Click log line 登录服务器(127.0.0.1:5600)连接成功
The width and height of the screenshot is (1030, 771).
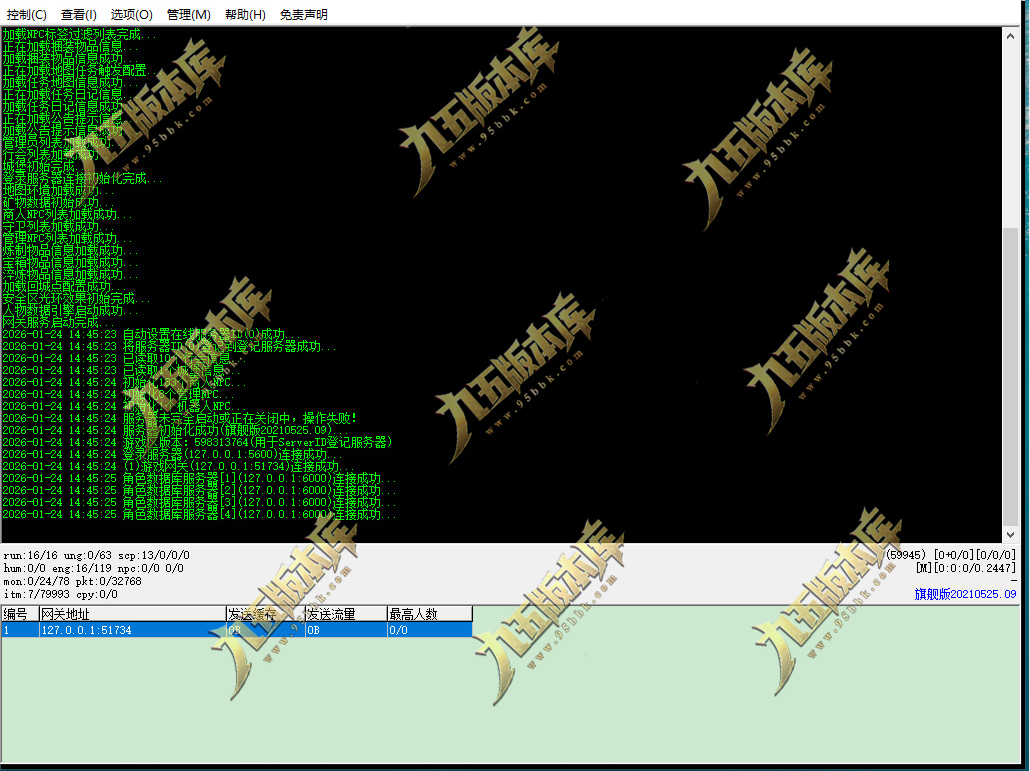[x=172, y=454]
